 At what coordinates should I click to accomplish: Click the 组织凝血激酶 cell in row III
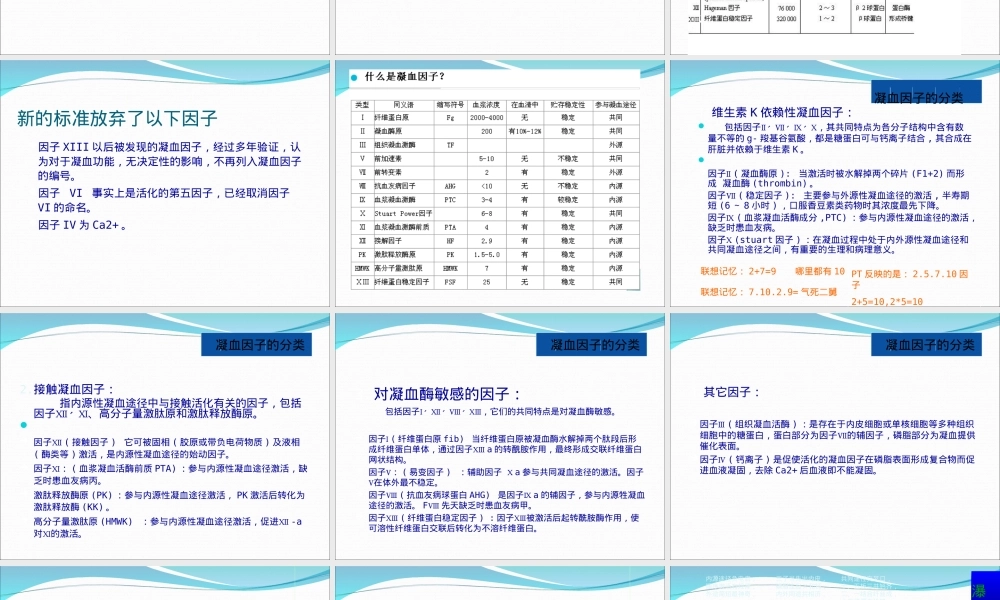pos(403,145)
